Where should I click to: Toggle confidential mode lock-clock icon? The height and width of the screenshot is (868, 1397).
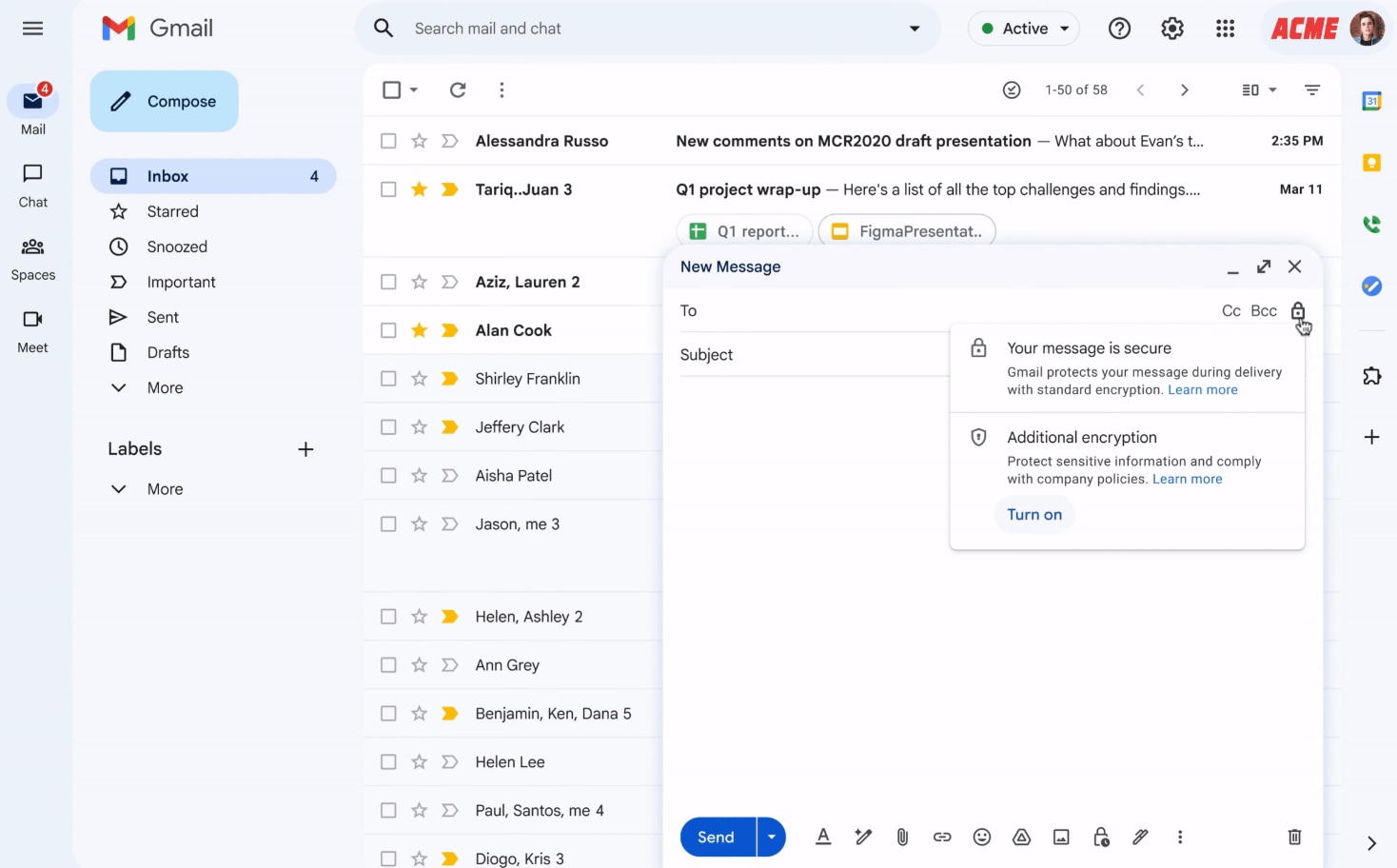click(1101, 837)
